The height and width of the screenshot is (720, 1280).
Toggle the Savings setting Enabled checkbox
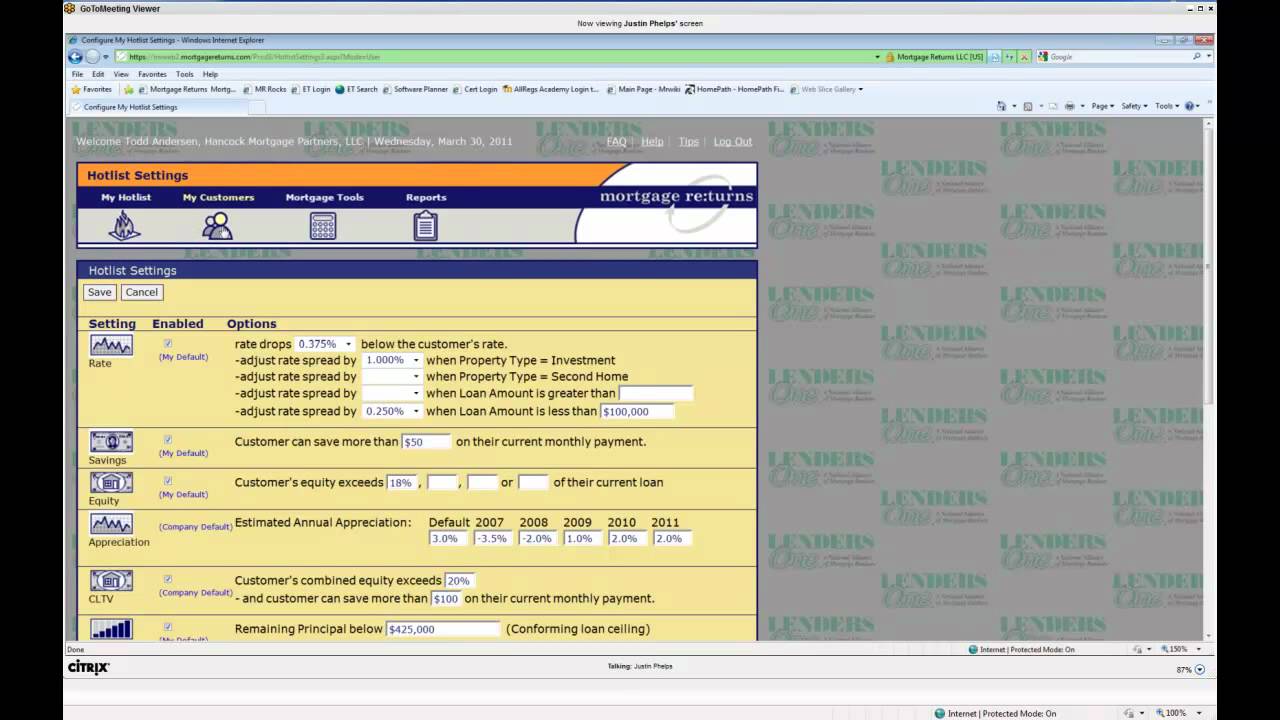pos(168,439)
